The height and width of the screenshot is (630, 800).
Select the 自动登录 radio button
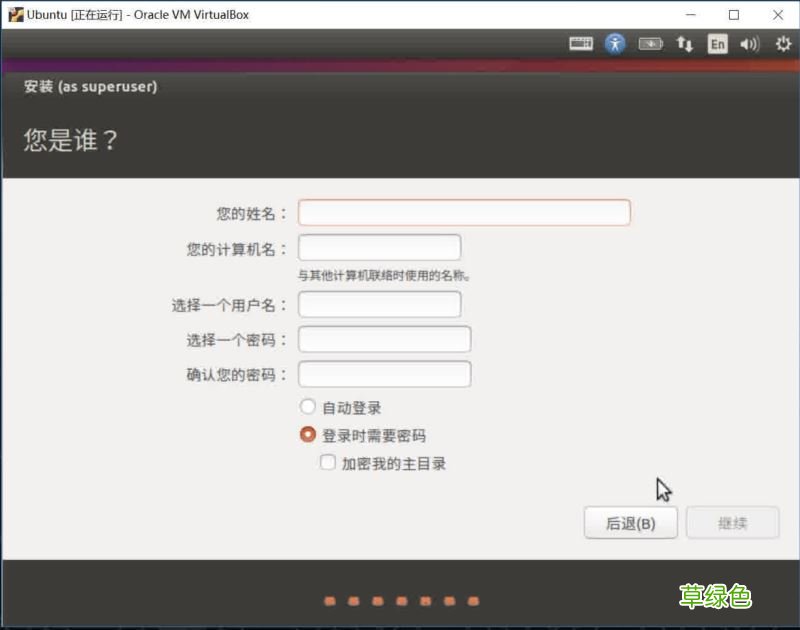click(308, 407)
